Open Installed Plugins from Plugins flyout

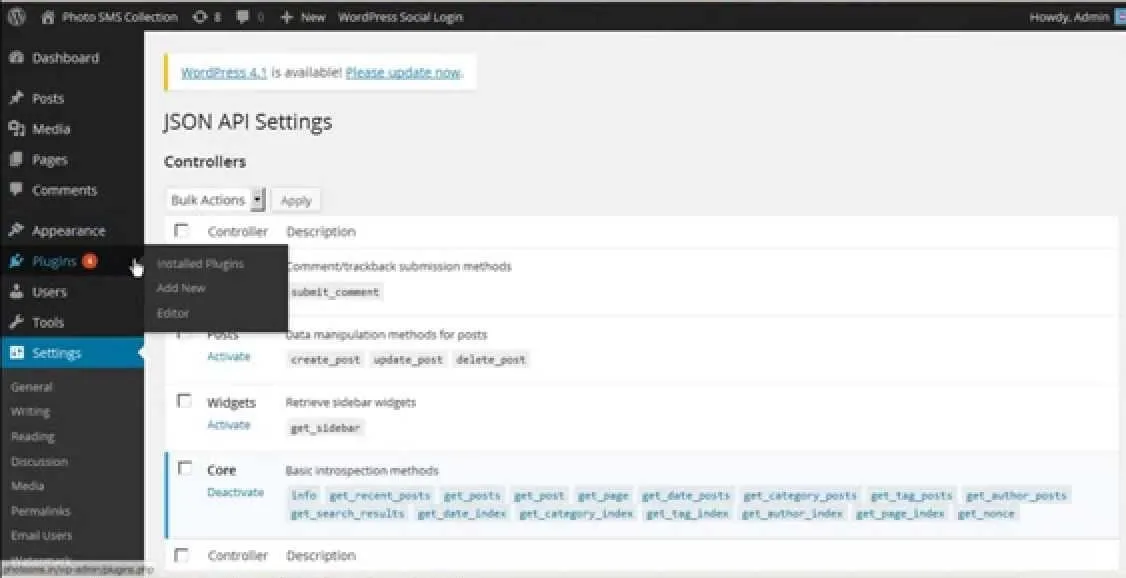(200, 264)
